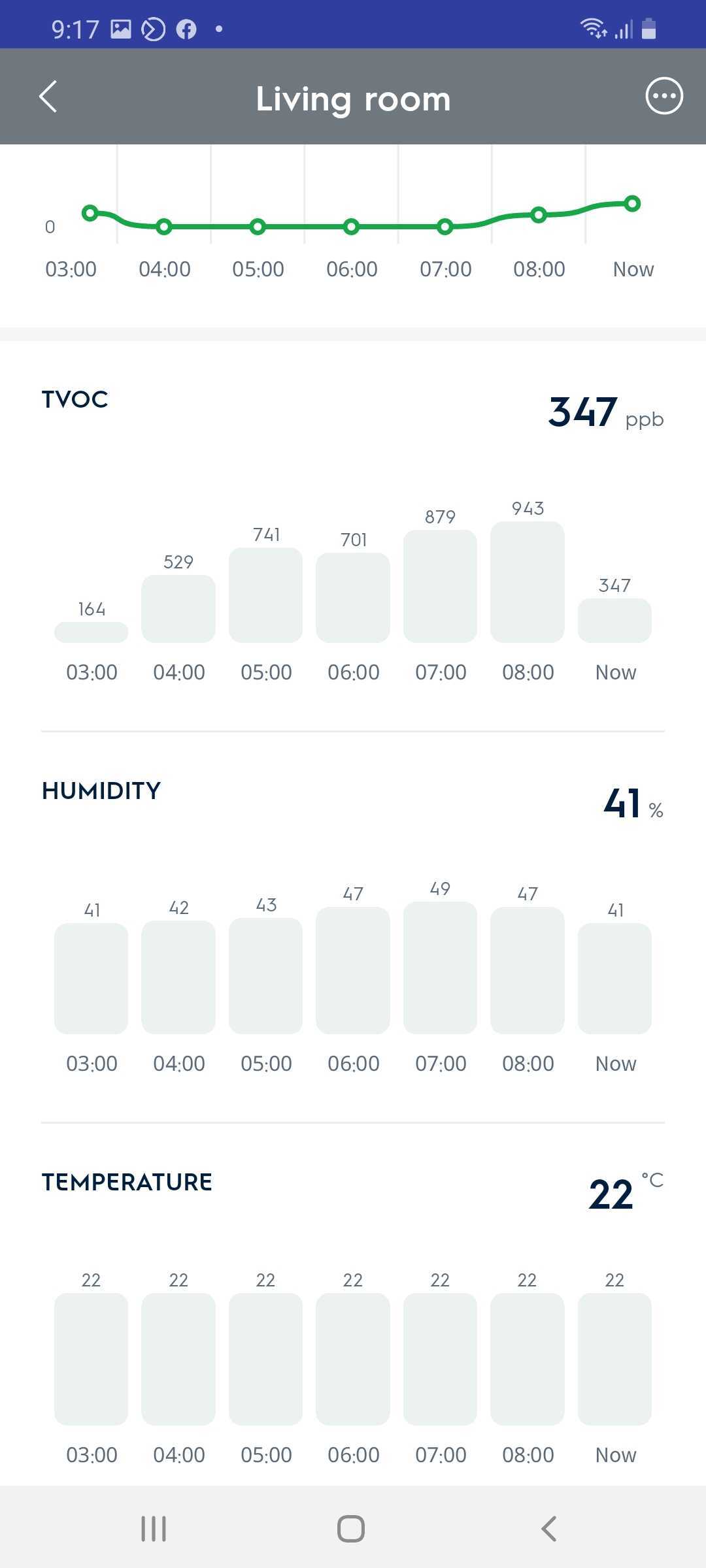Tap the 08:00 data point on line chart
Viewport: 706px width, 1568px height.
point(539,214)
